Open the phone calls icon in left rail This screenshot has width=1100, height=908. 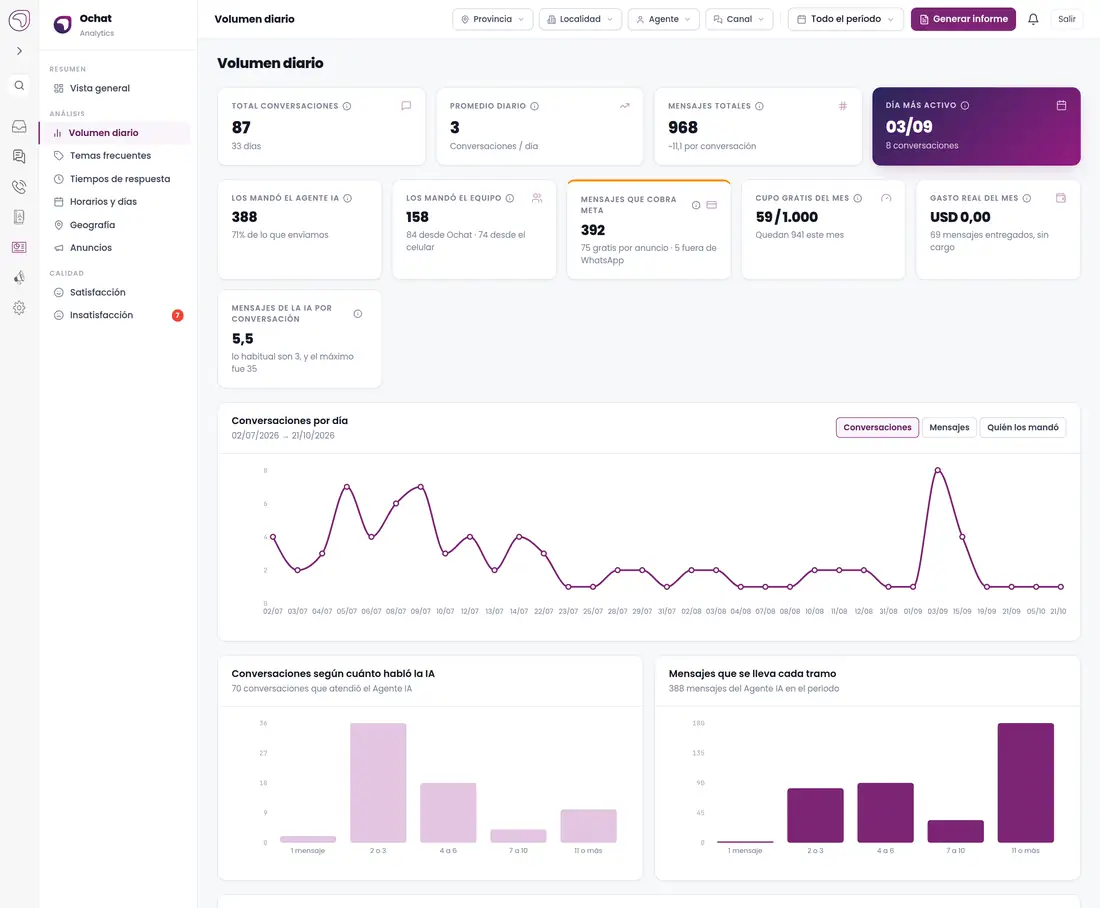[x=20, y=187]
